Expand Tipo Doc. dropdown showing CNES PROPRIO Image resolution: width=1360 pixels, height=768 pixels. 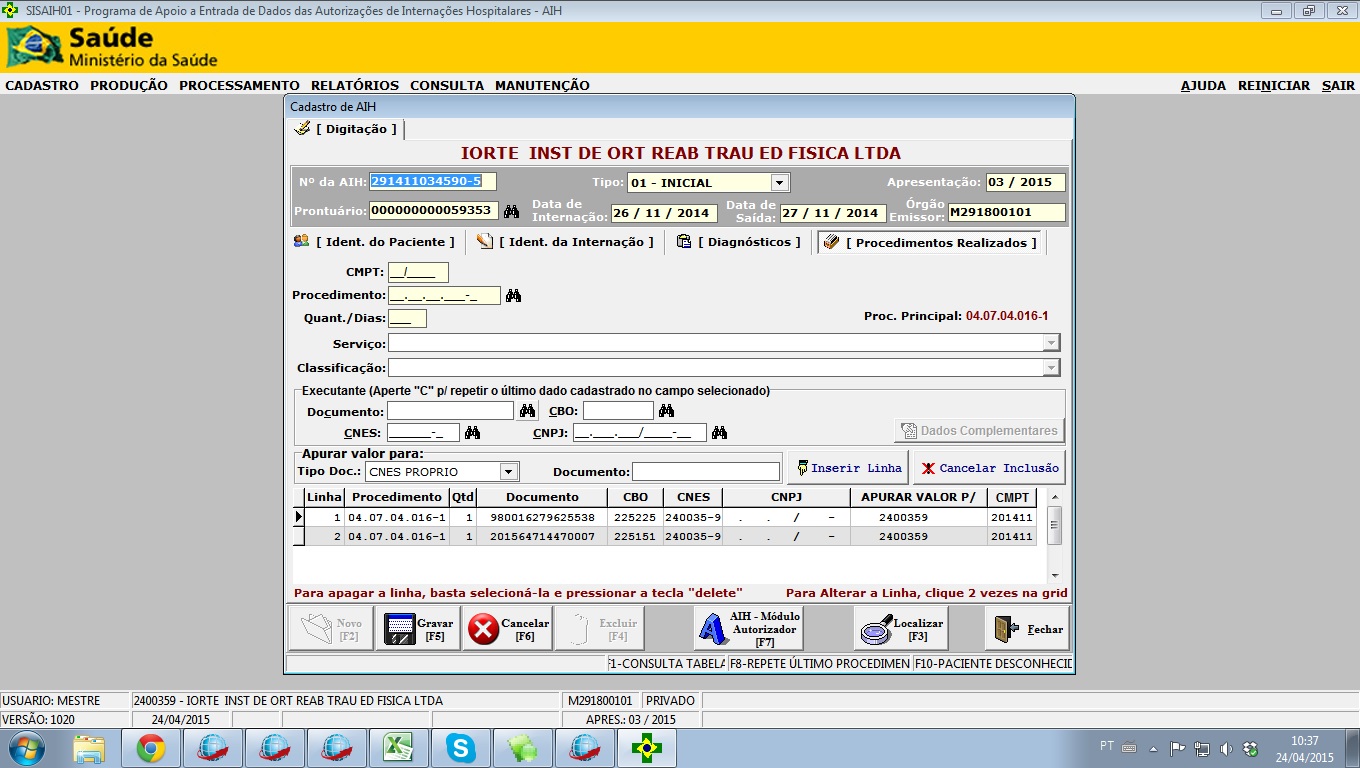click(508, 472)
